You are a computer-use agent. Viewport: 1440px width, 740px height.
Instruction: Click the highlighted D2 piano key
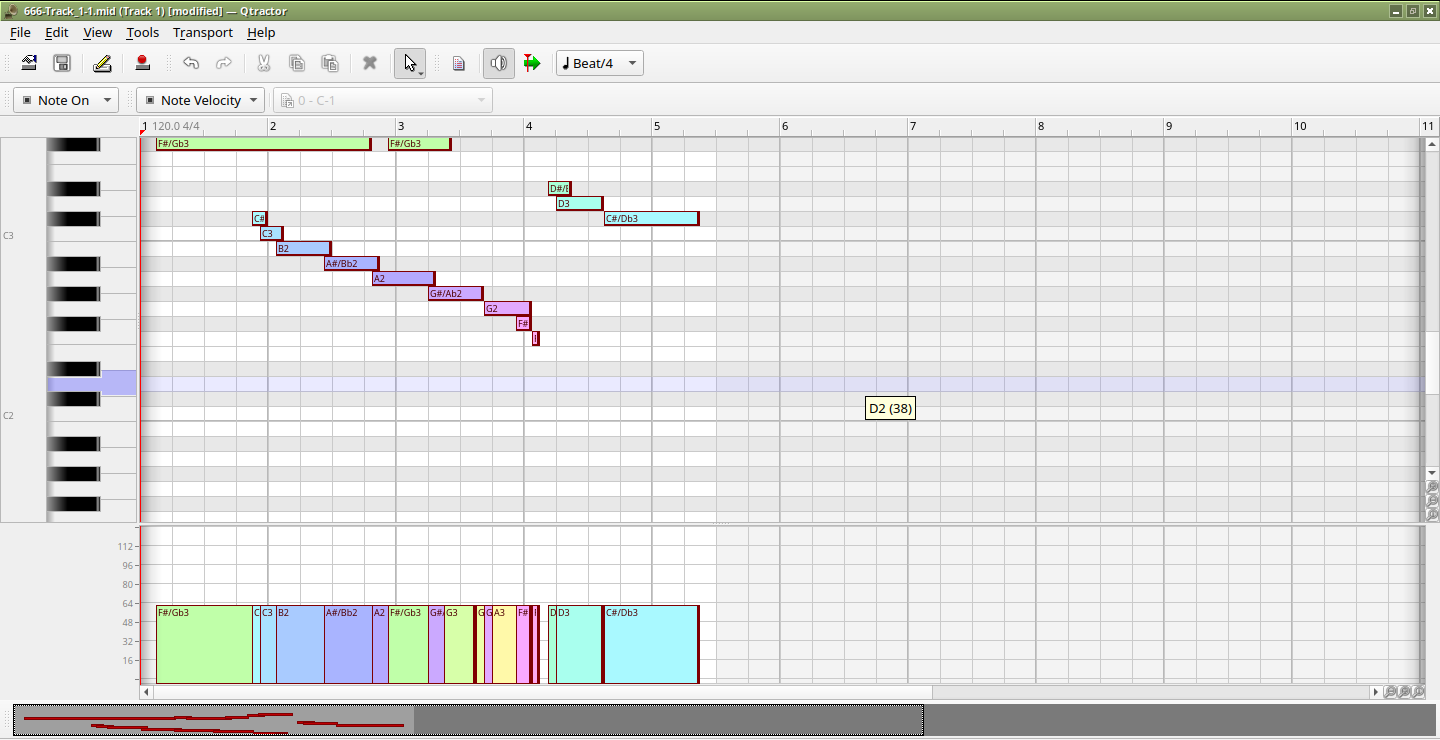[x=92, y=384]
